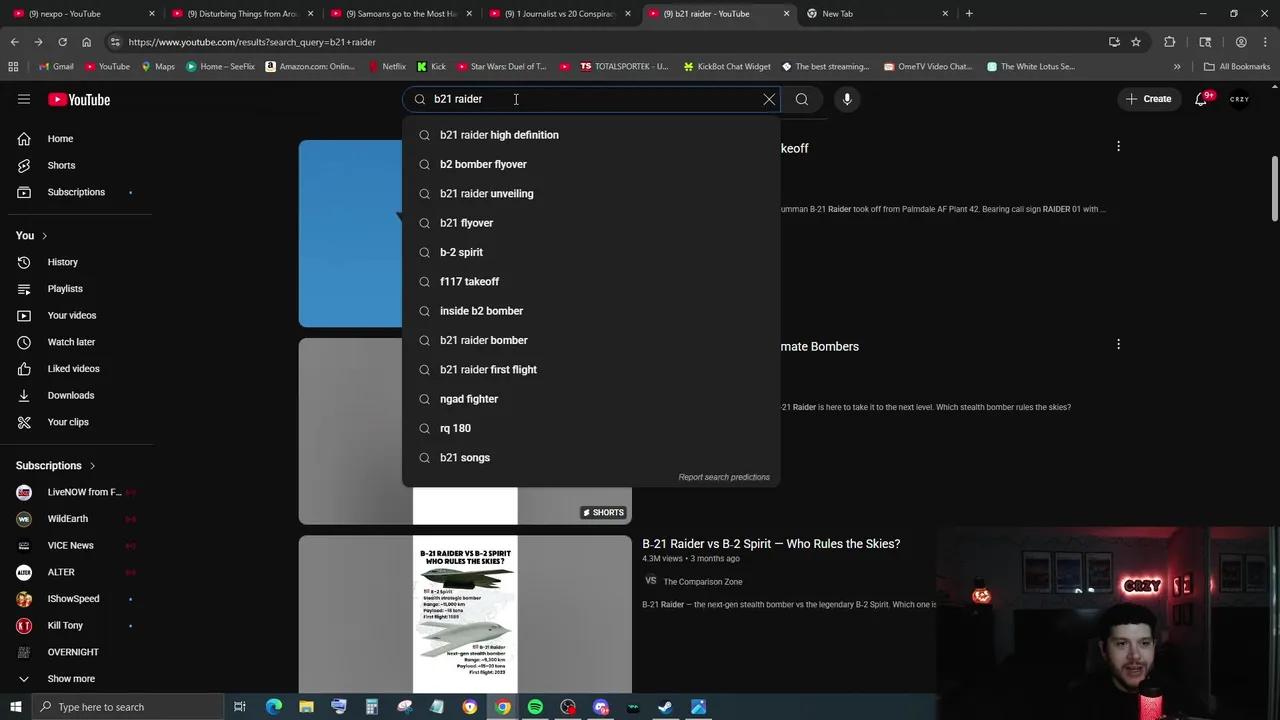
Task: Open the CRZY account avatar menu
Action: pyautogui.click(x=1239, y=99)
